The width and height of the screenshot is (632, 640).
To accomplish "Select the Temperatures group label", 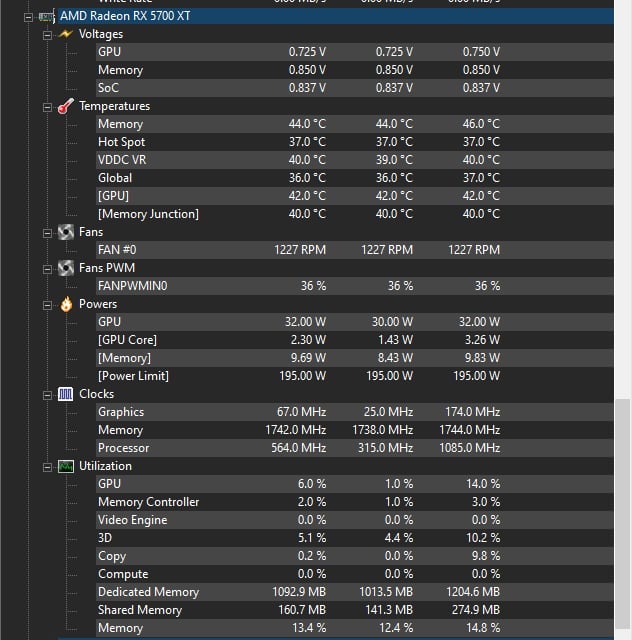I will (x=114, y=106).
